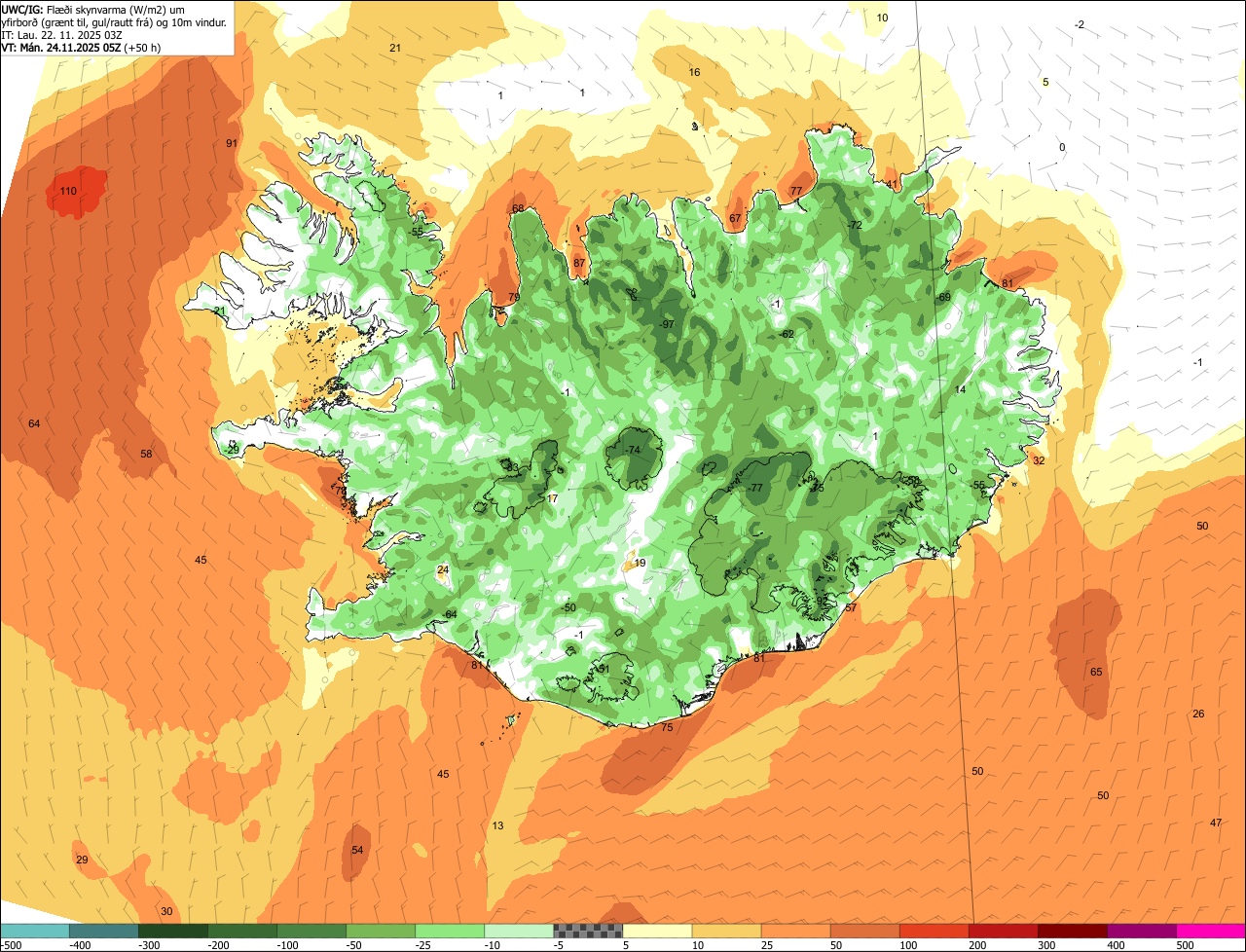Click the "-500" legend tick label

(11, 945)
